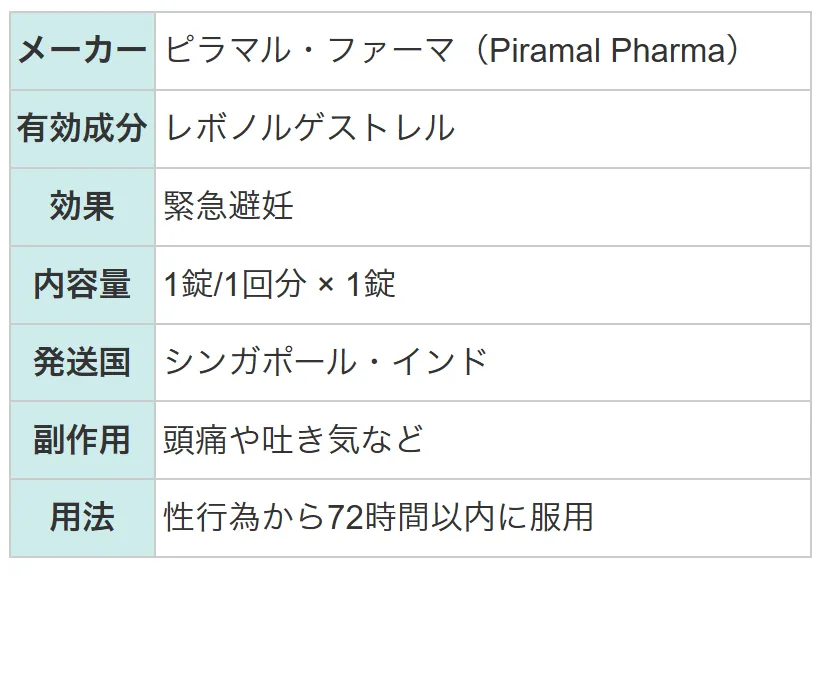Select the 1錠/1回分 × 1錠 cell
820x683 pixels.
[483, 284]
